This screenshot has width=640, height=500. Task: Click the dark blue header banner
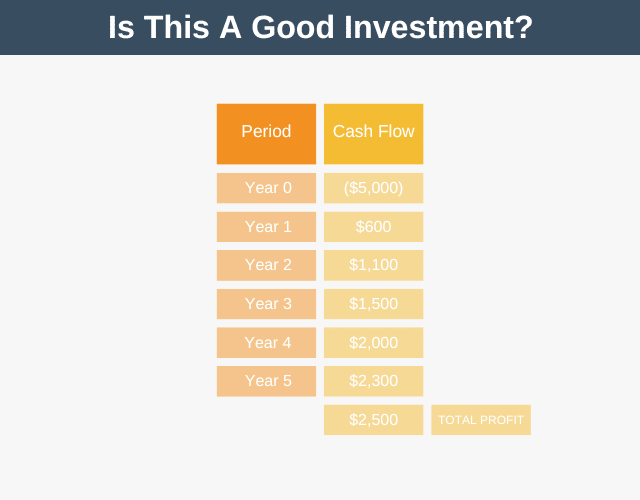click(x=320, y=27)
